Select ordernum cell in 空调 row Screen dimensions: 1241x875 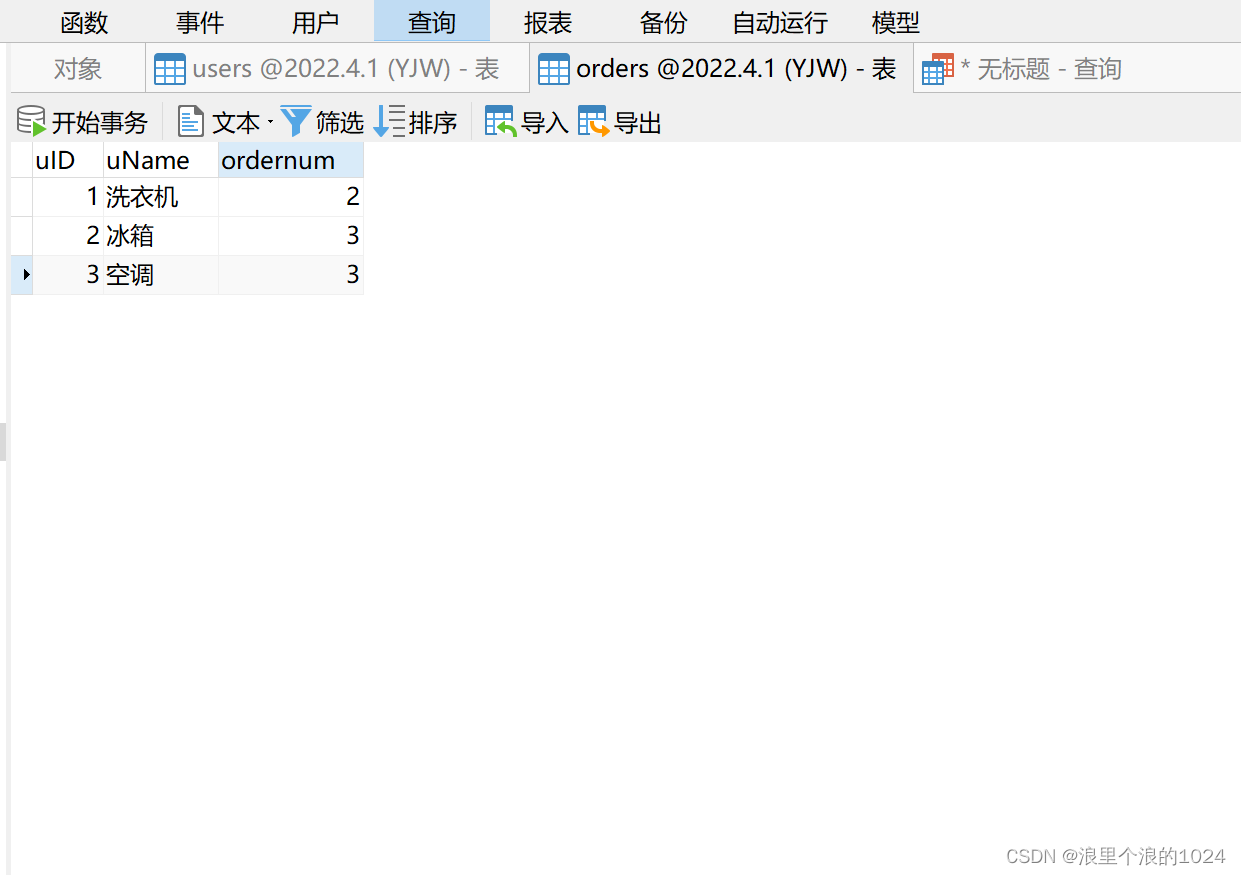(291, 275)
